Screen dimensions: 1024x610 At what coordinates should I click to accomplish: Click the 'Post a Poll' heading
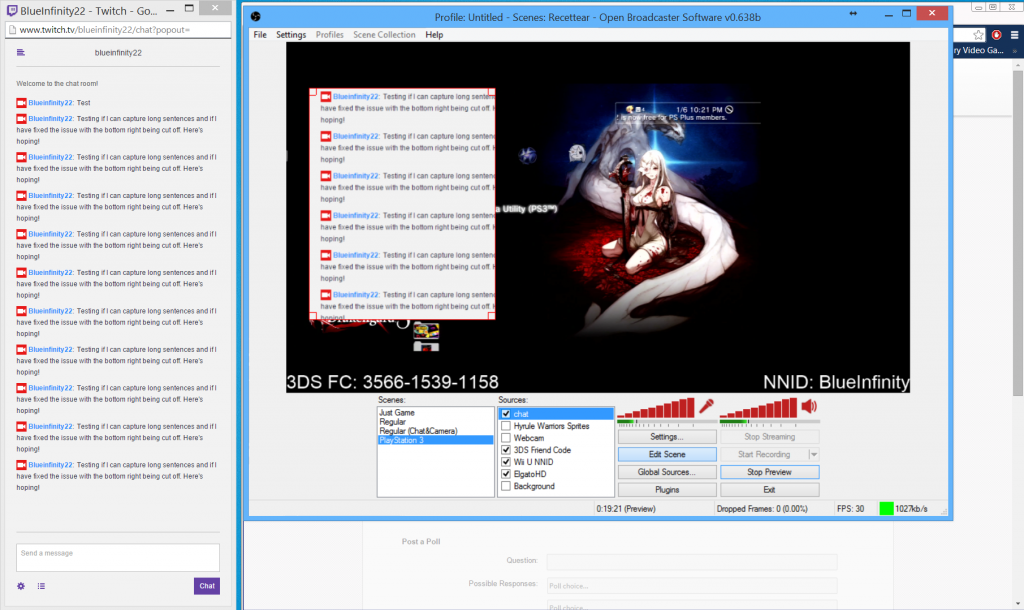pos(421,541)
